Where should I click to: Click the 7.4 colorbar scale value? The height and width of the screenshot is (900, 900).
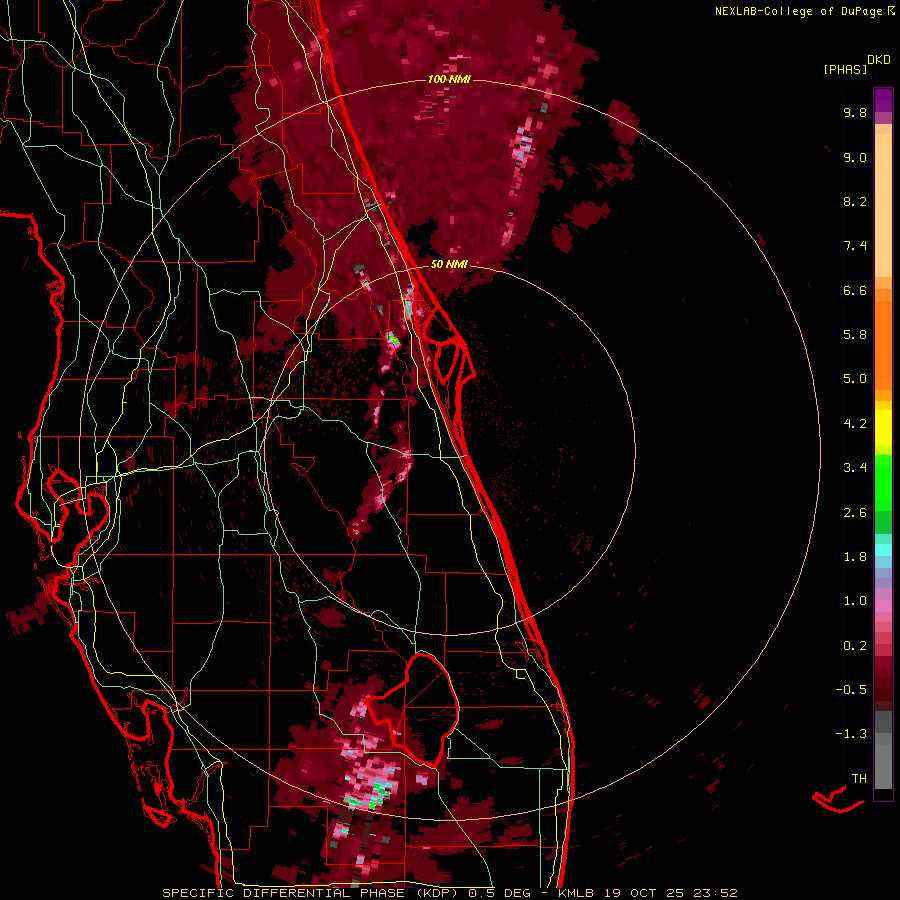click(855, 246)
